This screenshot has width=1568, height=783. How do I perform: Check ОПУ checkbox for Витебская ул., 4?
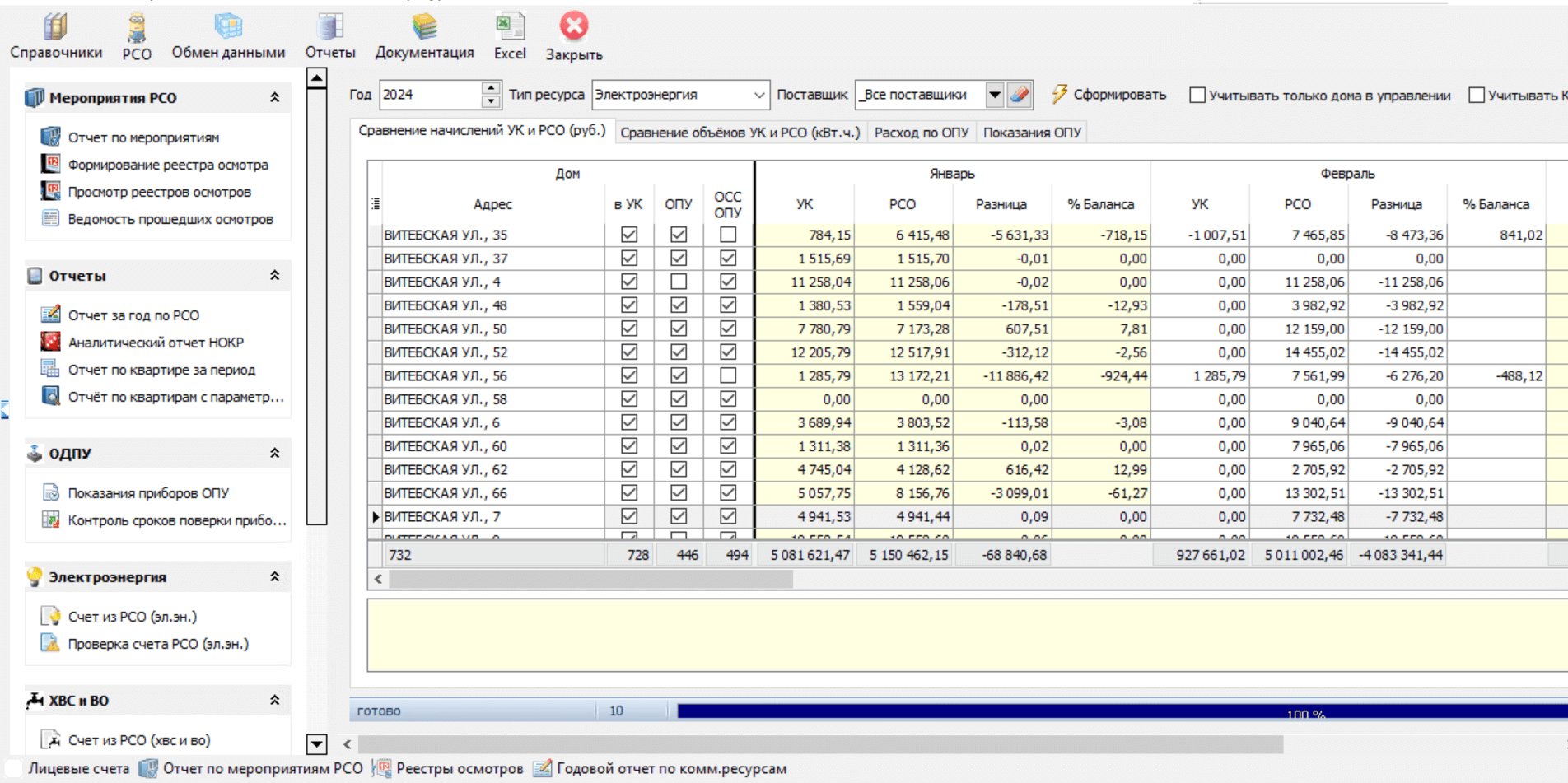pos(678,282)
